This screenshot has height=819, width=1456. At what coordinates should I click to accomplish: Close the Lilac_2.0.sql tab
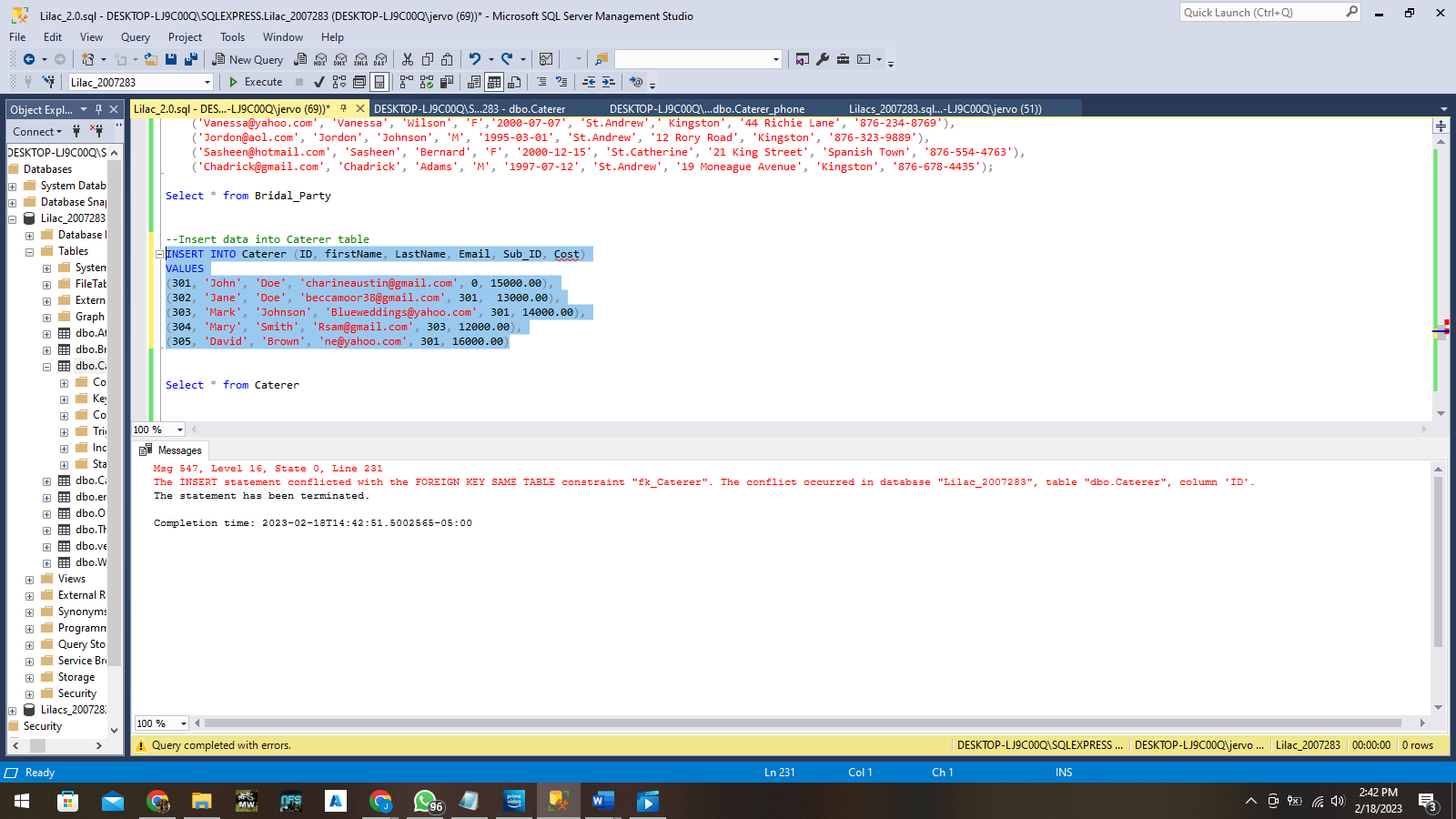coord(360,108)
